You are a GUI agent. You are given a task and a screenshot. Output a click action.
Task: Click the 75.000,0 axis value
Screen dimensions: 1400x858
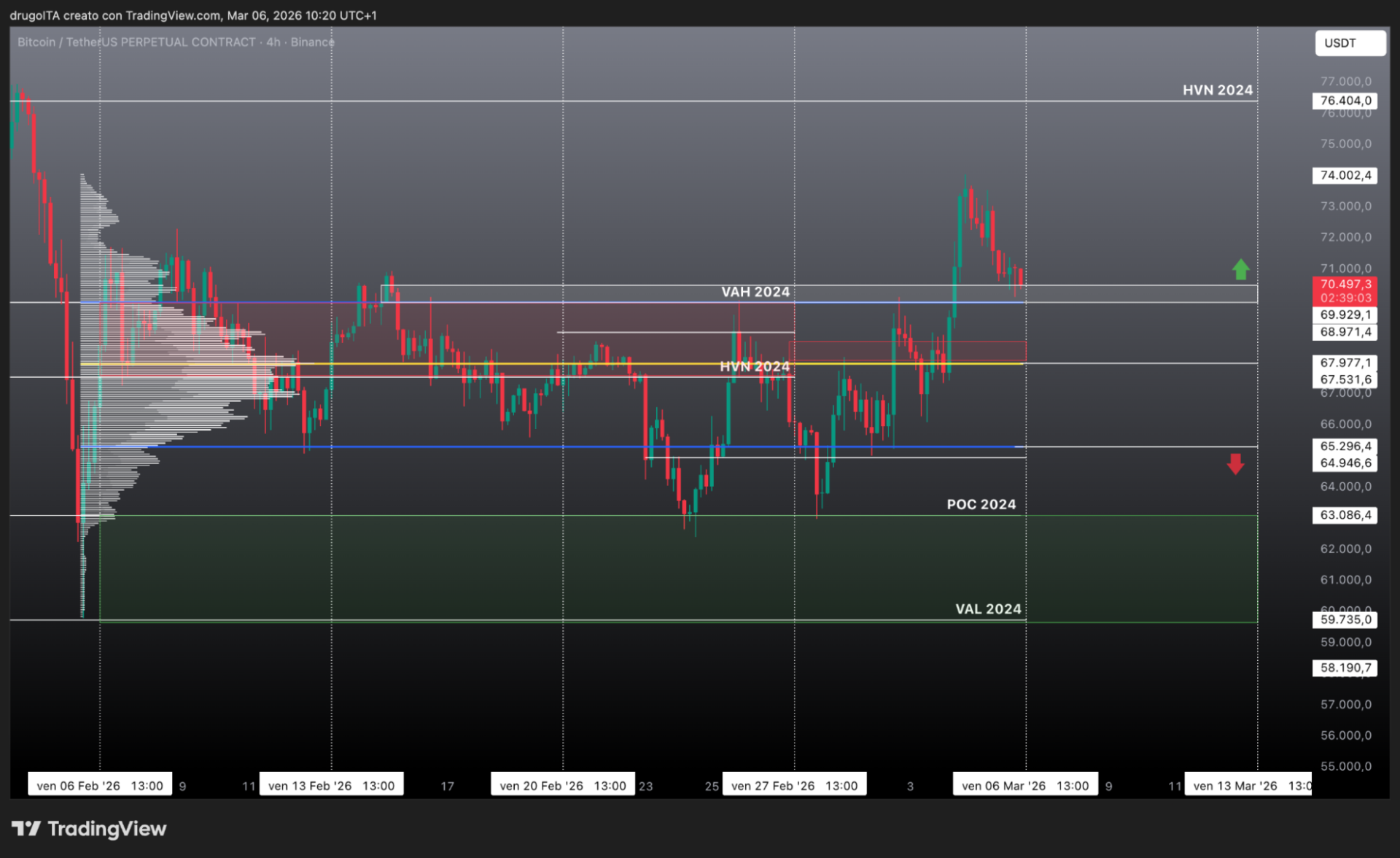point(1346,144)
